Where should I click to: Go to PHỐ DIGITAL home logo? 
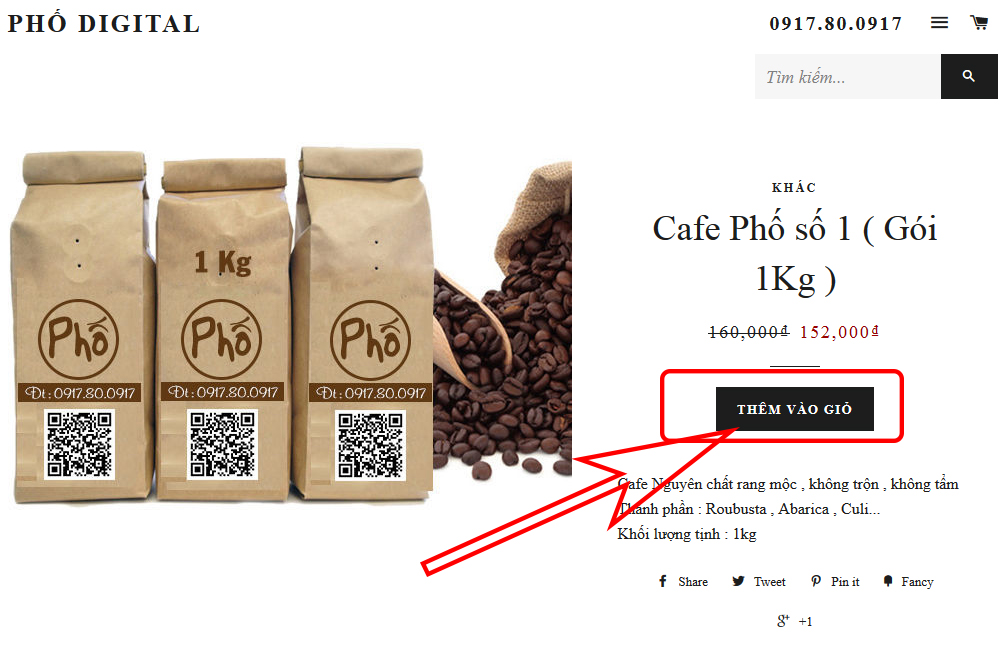point(103,24)
